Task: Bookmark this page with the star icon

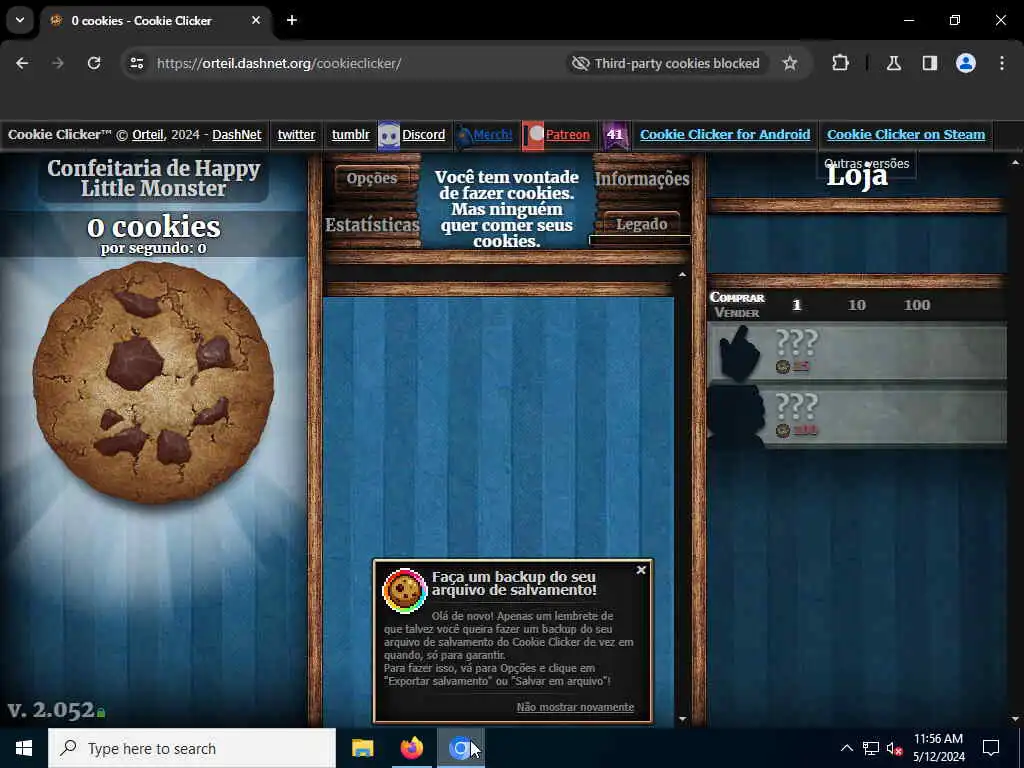Action: [790, 63]
